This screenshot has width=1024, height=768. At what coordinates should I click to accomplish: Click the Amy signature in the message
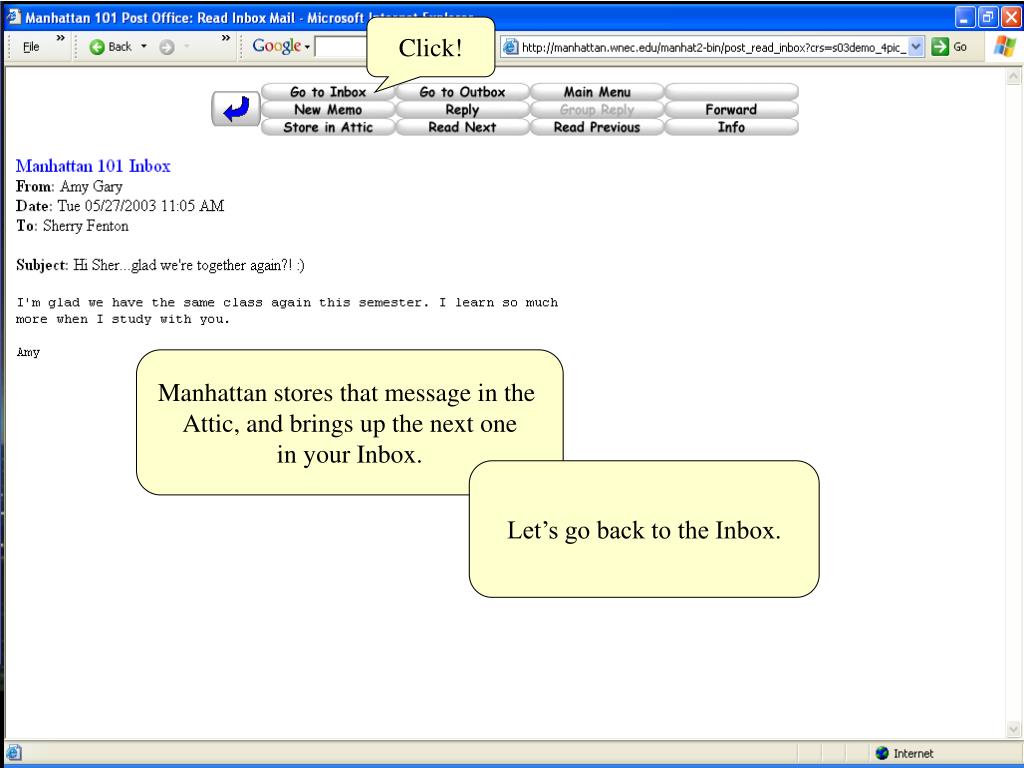28,353
